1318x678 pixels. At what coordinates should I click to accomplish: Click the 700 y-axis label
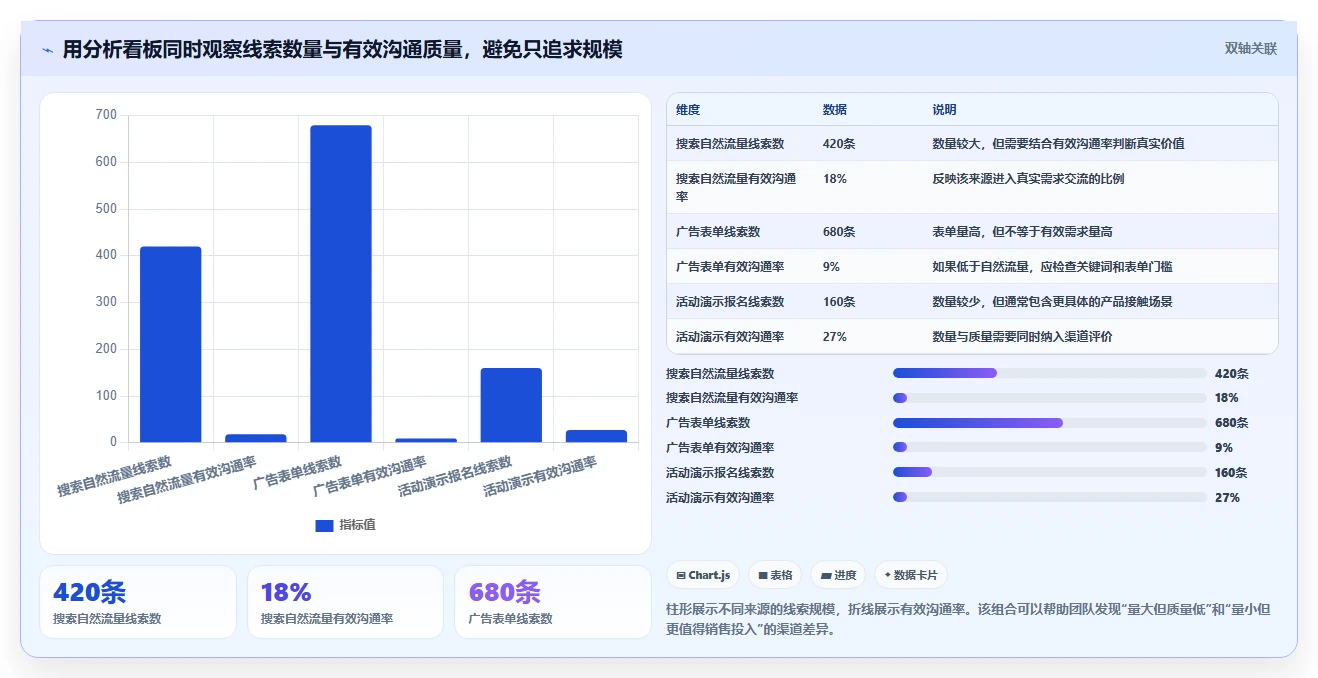(x=106, y=115)
